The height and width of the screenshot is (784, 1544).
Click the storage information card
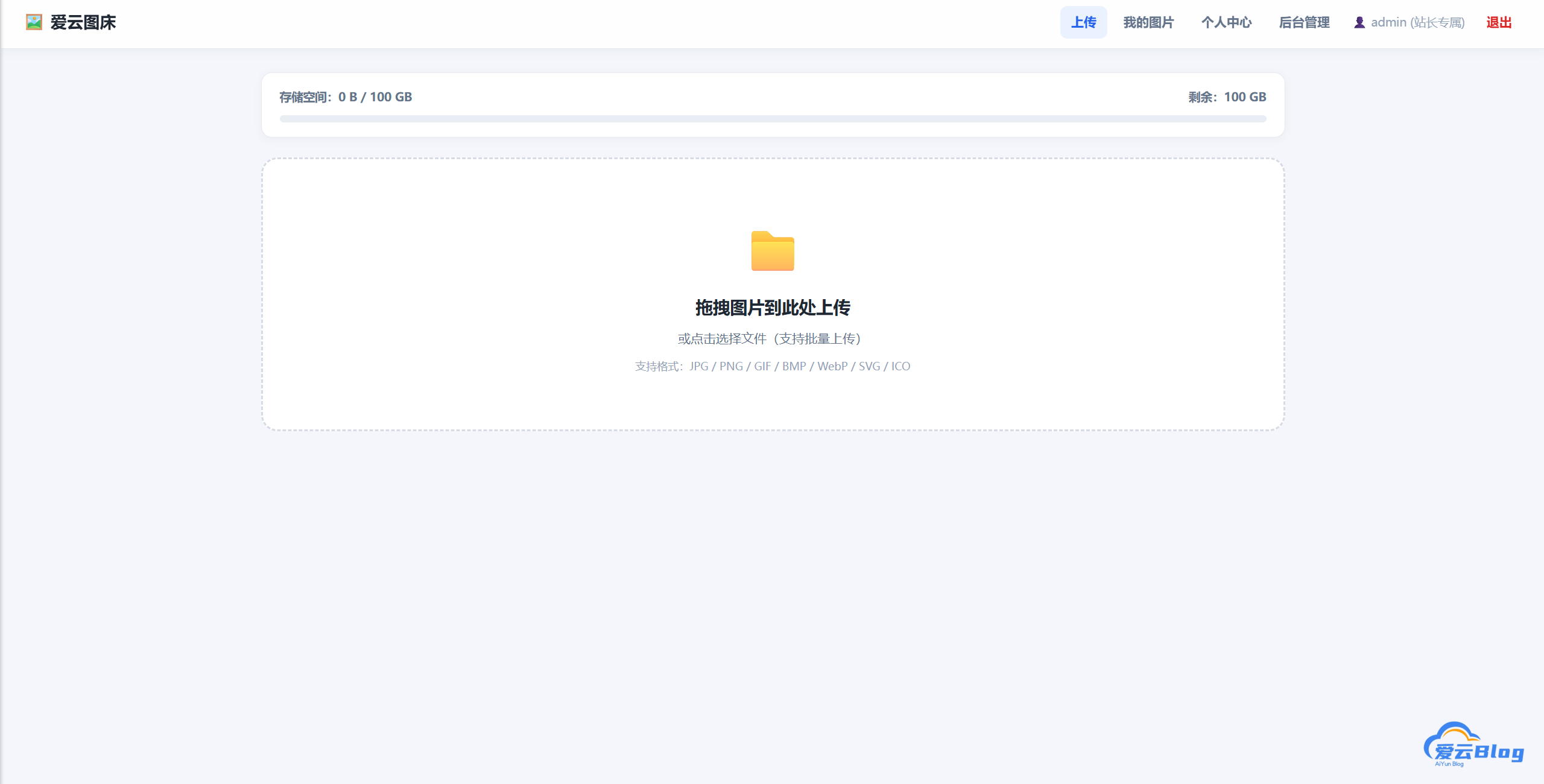click(x=773, y=105)
